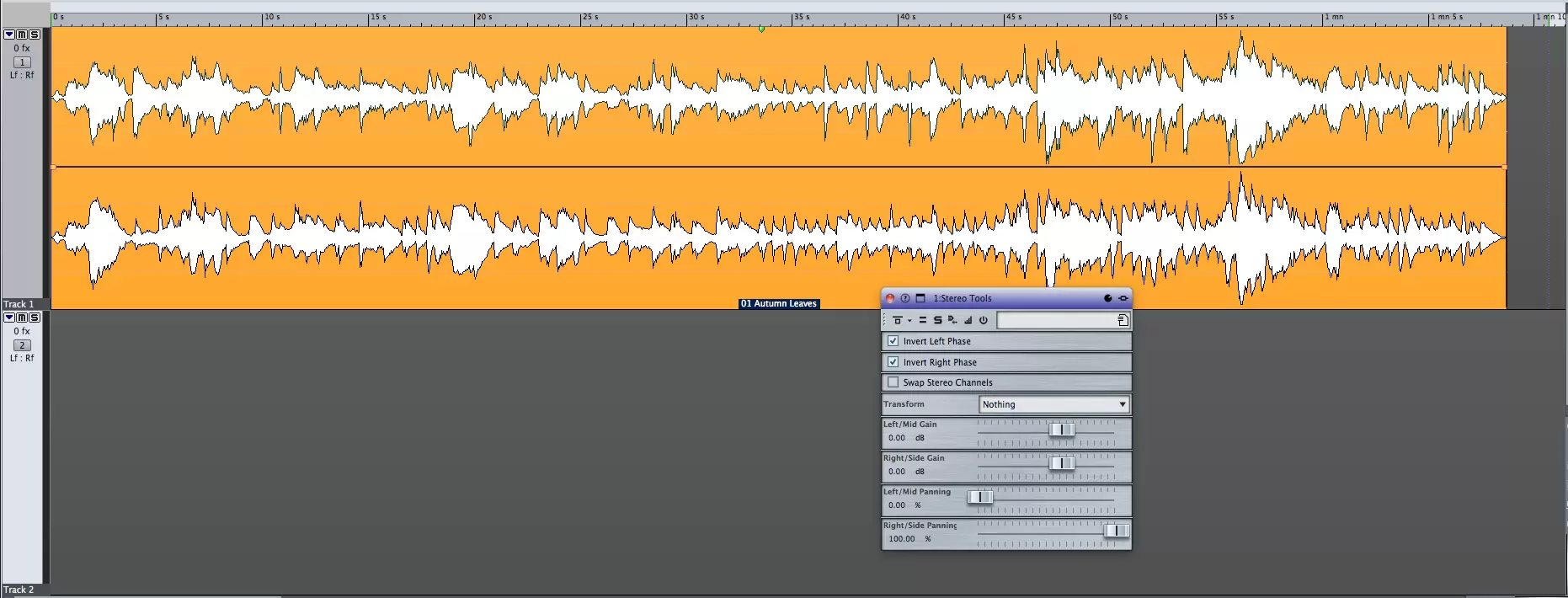Viewport: 1568px width, 598px height.
Task: Open Stereo Tools help question mark icon
Action: pyautogui.click(x=905, y=298)
